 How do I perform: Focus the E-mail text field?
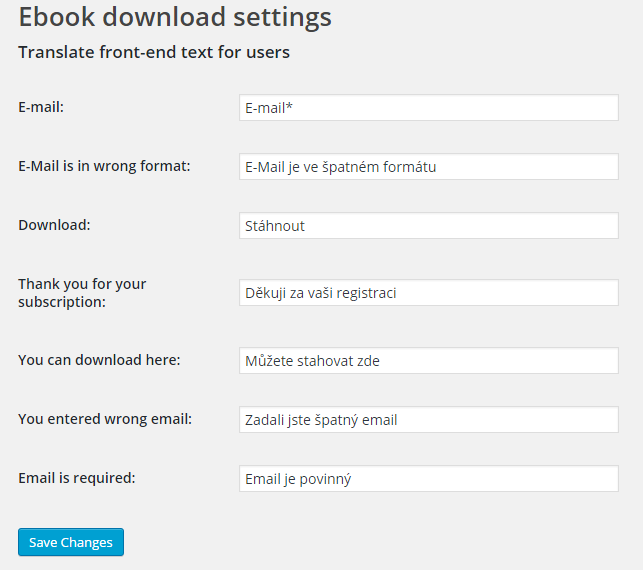coord(428,108)
